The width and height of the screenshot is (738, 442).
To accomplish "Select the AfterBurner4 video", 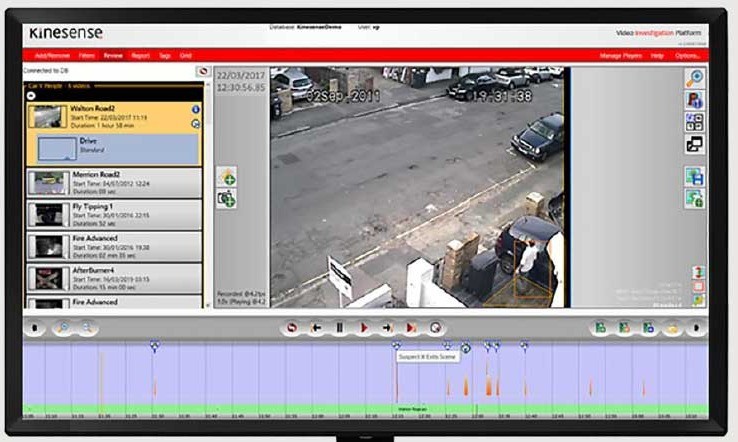I will pyautogui.click(x=114, y=279).
